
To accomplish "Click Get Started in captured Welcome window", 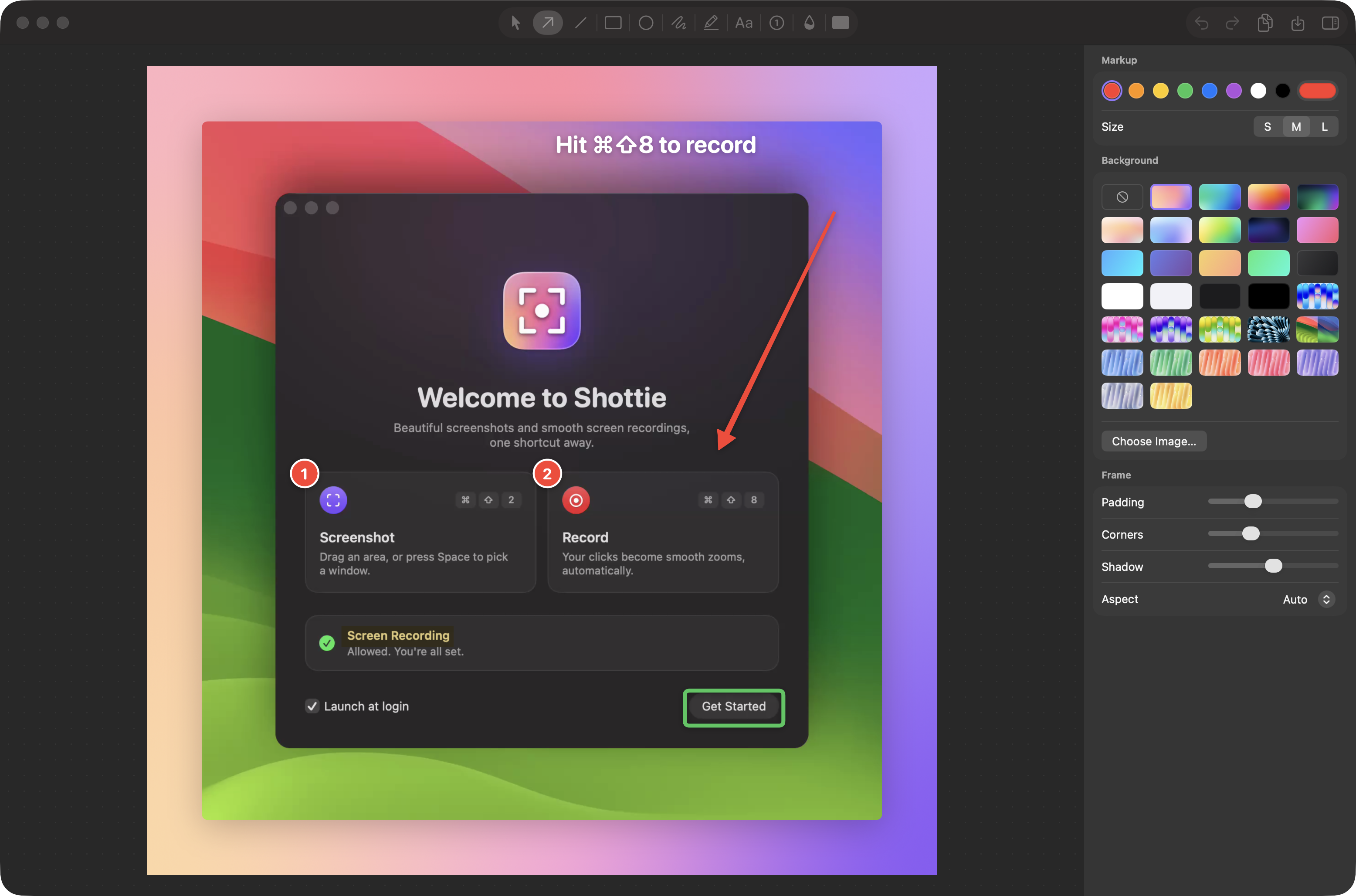I will pyautogui.click(x=734, y=707).
